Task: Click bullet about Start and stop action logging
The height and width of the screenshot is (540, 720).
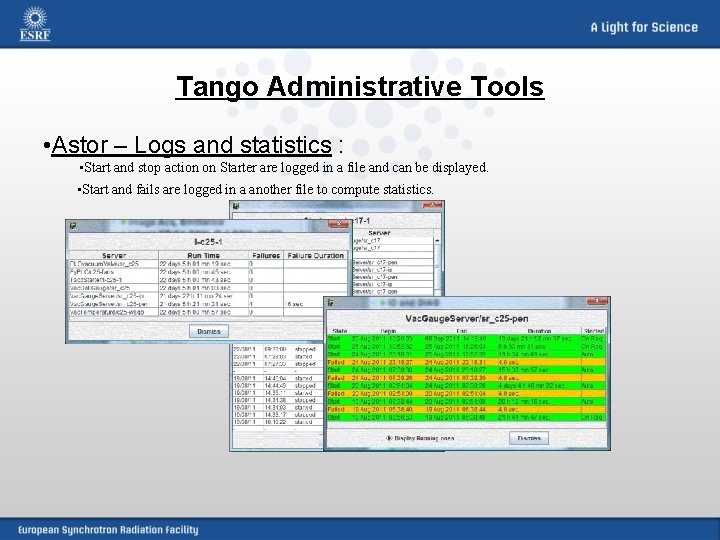Action: [x=284, y=168]
